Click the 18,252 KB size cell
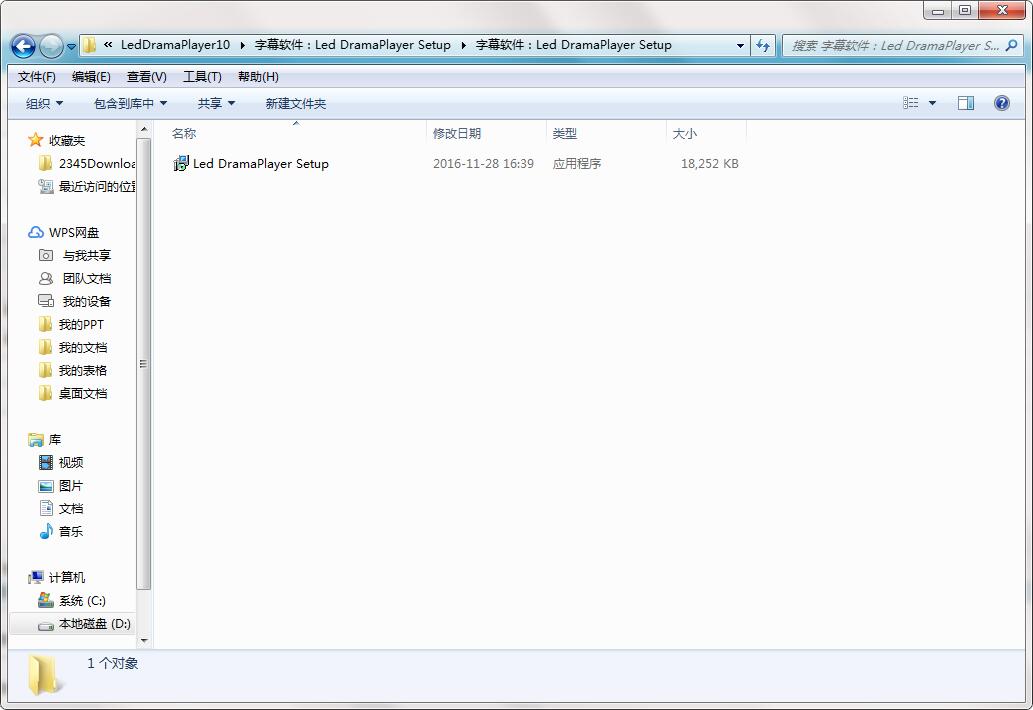The width and height of the screenshot is (1033, 710). point(710,163)
